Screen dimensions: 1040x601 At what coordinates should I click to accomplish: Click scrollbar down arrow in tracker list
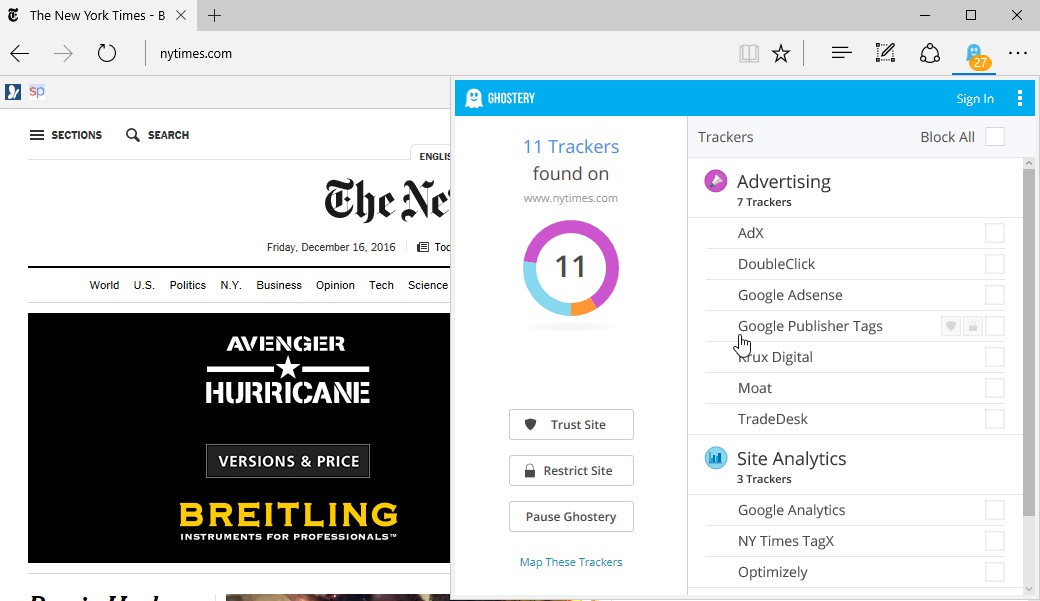tap(1029, 590)
